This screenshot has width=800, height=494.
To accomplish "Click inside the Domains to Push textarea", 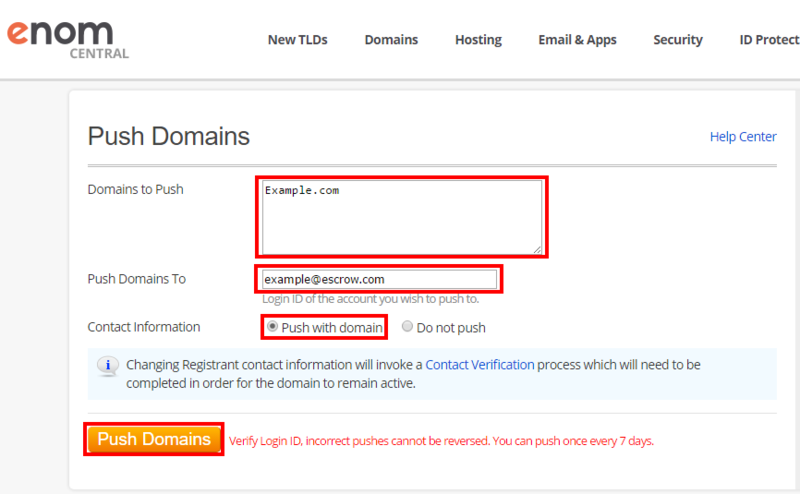I will (401, 217).
